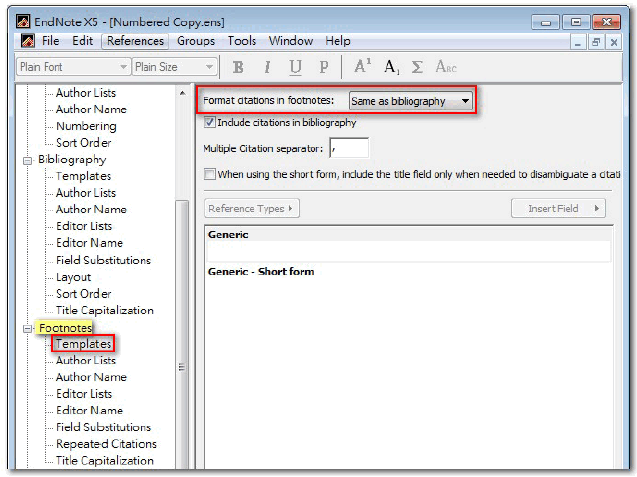The image size is (637, 477).
Task: Open Reference Types menu button
Action: coord(252,208)
